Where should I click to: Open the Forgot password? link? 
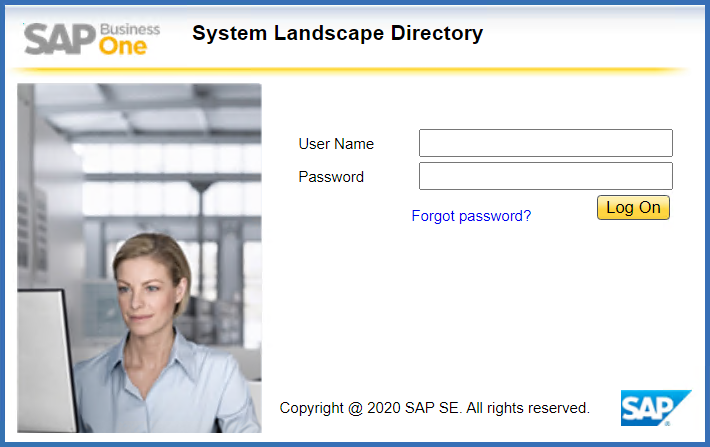click(x=471, y=215)
